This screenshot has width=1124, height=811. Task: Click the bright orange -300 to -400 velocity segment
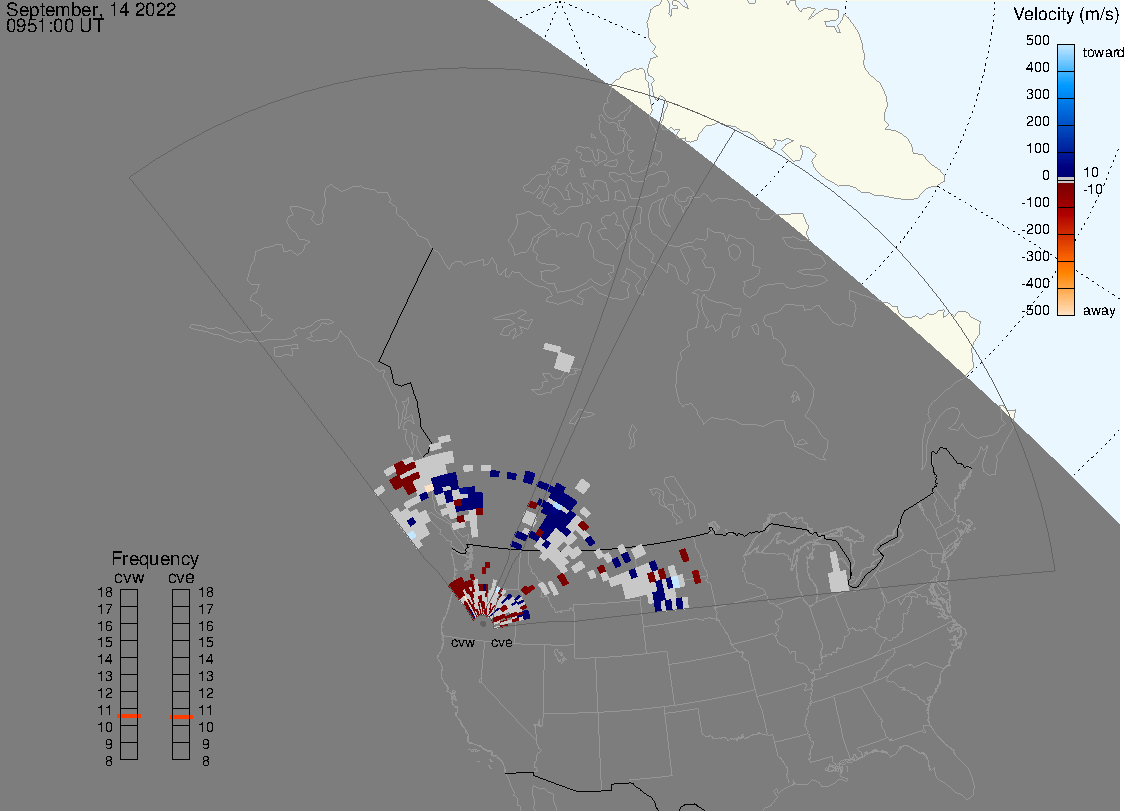[1066, 275]
